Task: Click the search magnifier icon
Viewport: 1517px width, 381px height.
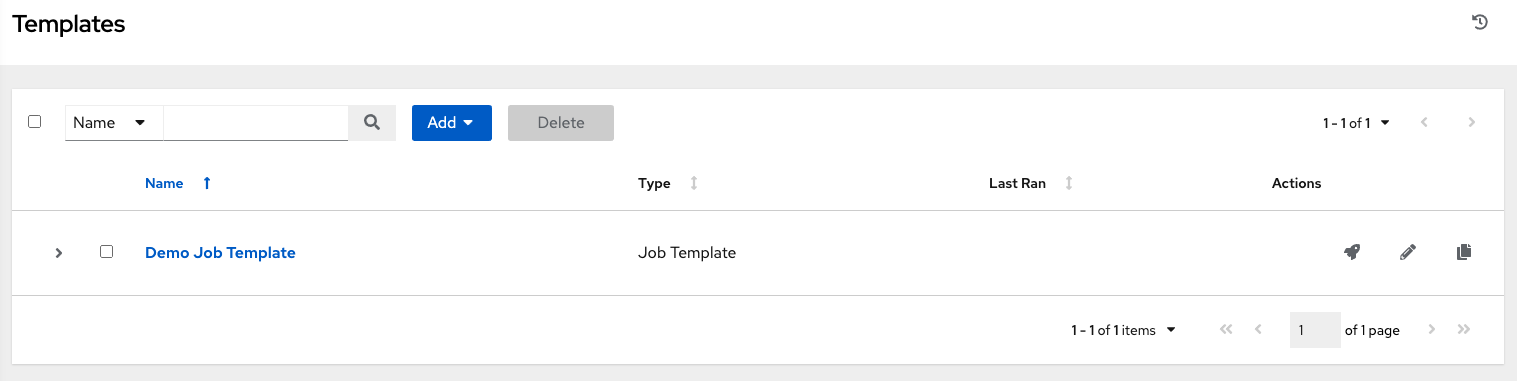Action: coord(372,122)
